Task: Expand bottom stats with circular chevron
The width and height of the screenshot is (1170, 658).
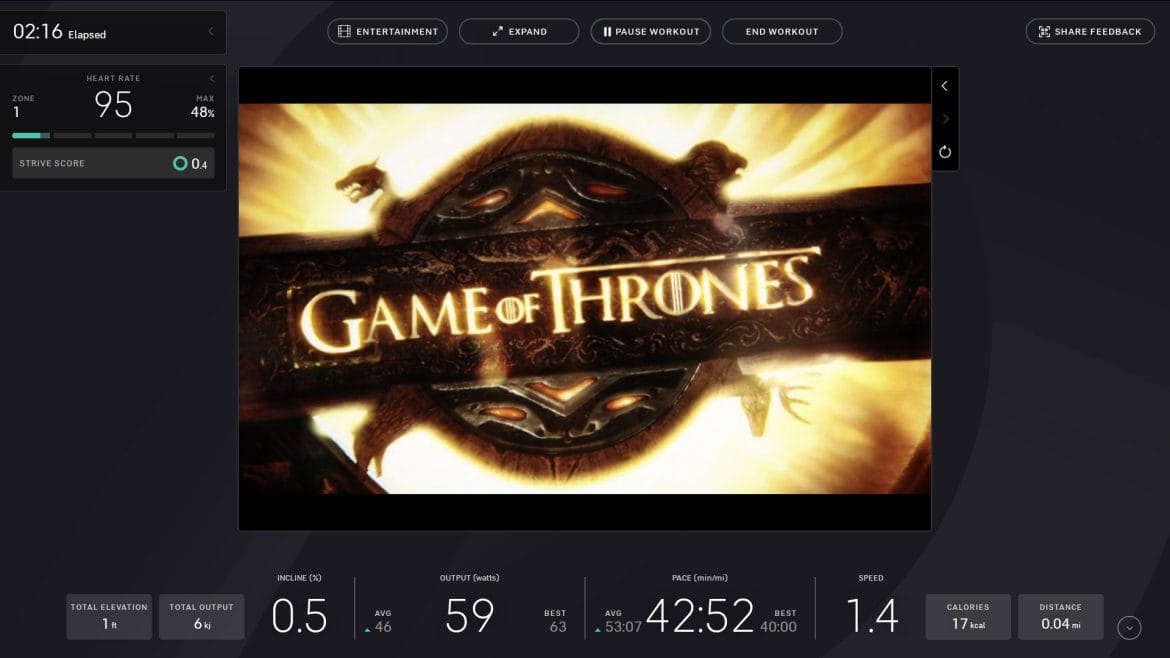Action: 1129,628
